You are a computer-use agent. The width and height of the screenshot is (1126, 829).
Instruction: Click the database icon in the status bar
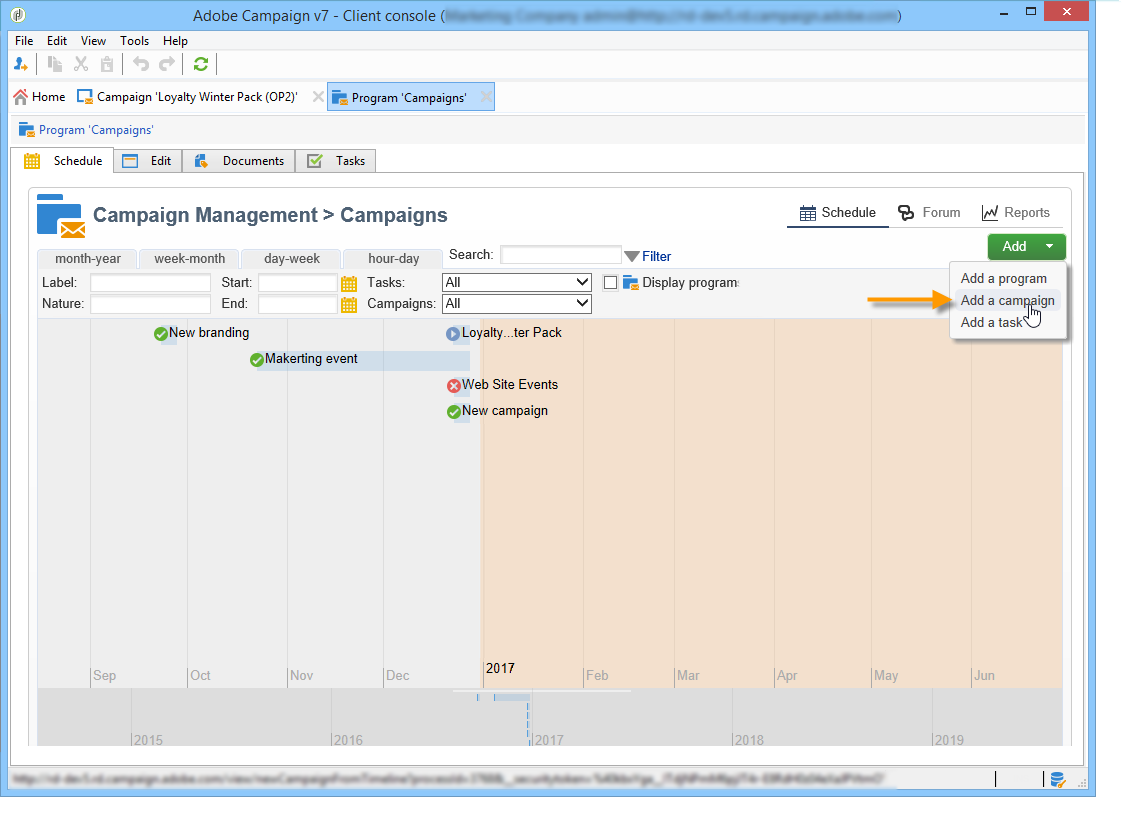tap(1058, 779)
